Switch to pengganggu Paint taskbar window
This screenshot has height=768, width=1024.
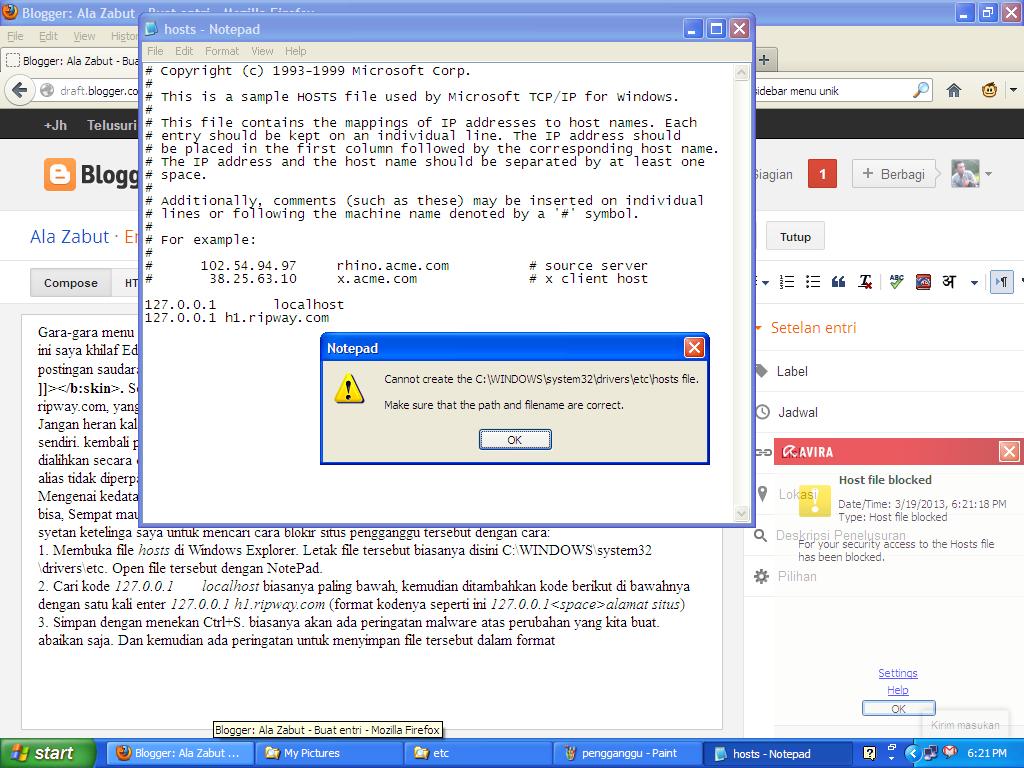[628, 753]
